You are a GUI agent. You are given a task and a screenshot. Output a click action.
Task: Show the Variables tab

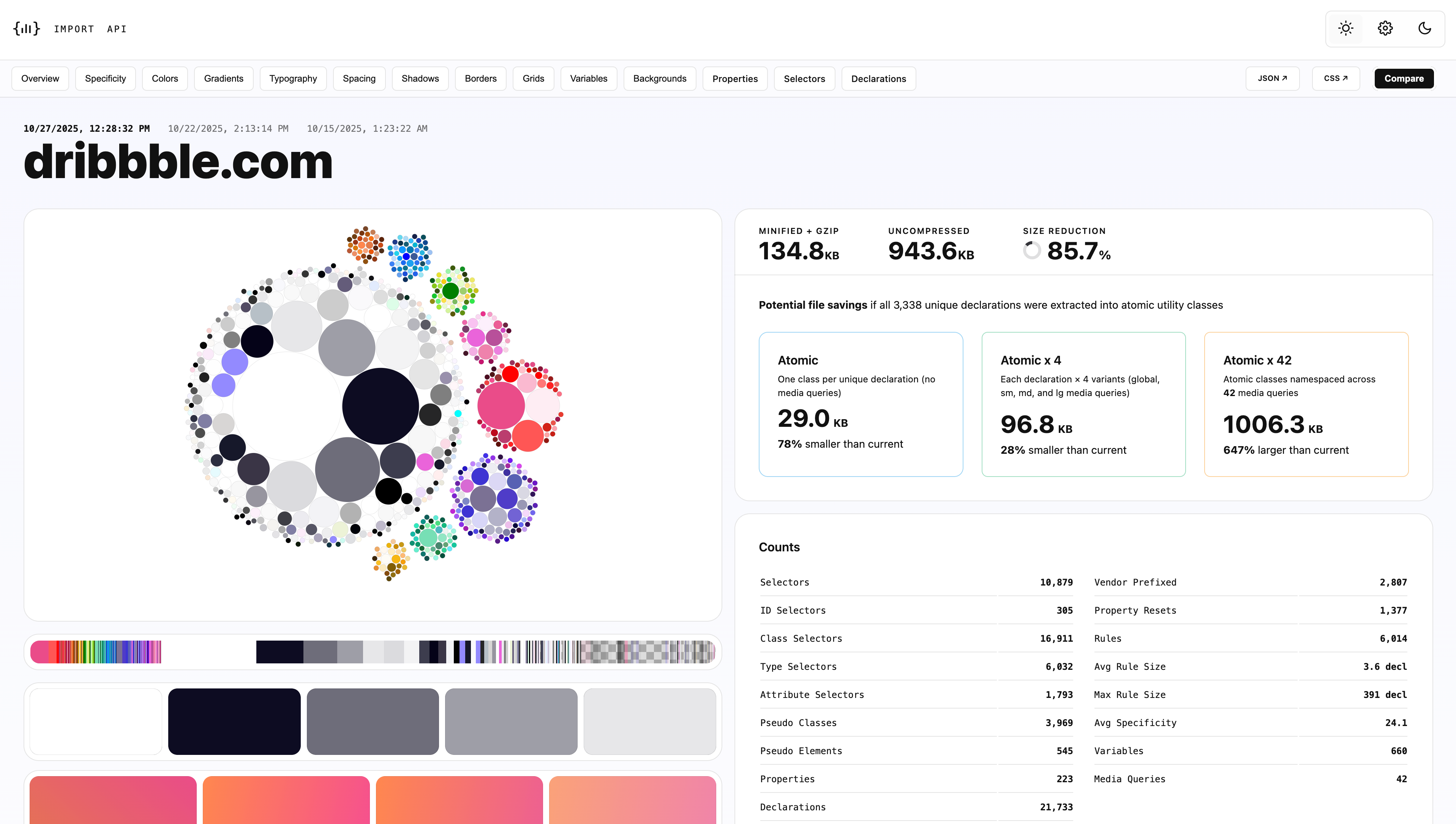click(x=589, y=79)
